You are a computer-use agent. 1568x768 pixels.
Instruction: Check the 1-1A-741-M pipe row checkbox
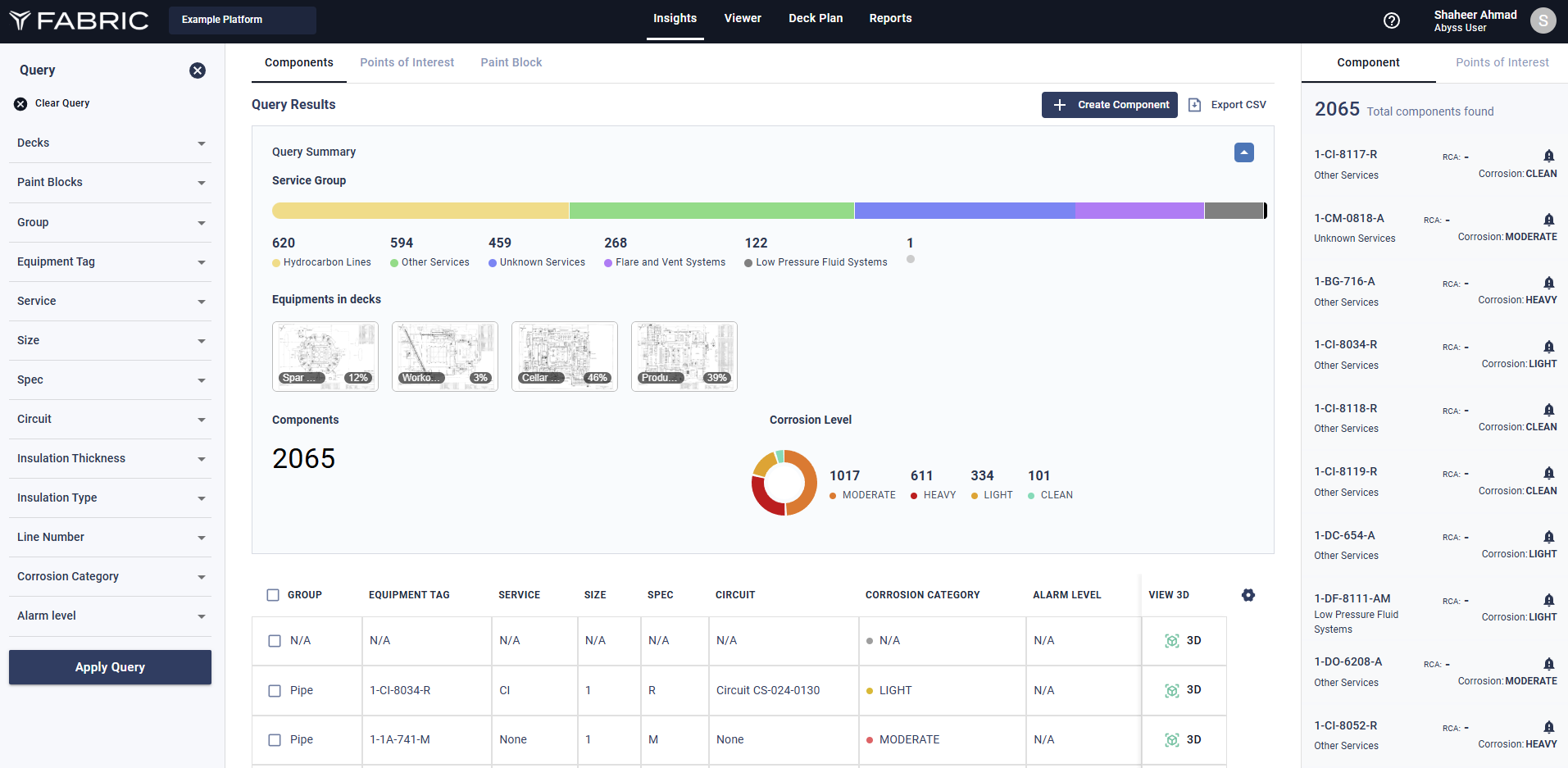pyautogui.click(x=275, y=740)
